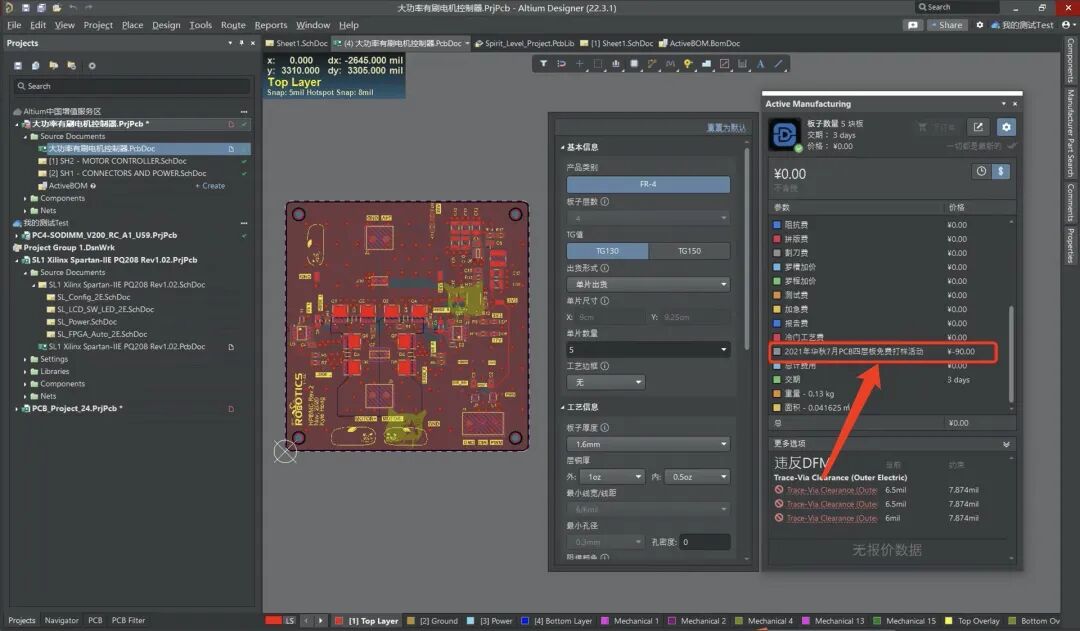The height and width of the screenshot is (631, 1080).
Task: Toggle the 拼版费 red checkbox
Action: coord(777,239)
